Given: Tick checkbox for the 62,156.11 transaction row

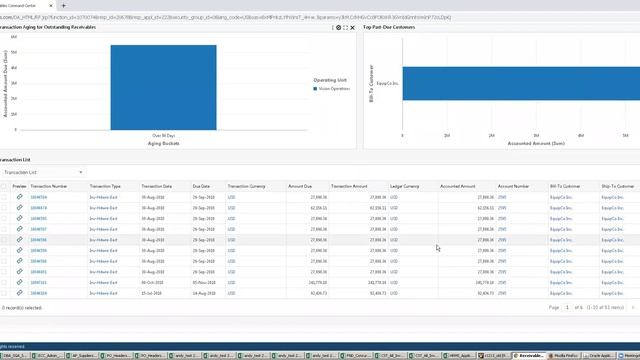Looking at the screenshot, I should tap(4, 208).
